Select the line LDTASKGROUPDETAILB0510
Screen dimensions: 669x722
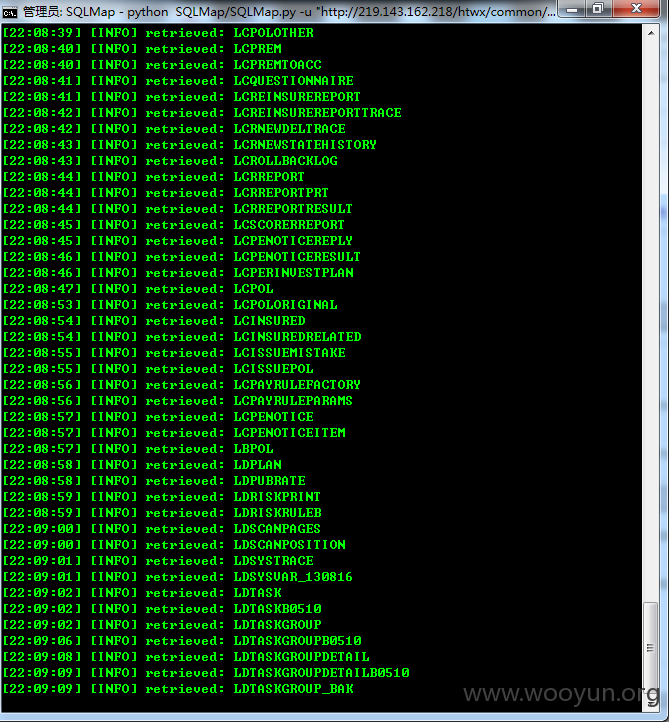point(206,673)
